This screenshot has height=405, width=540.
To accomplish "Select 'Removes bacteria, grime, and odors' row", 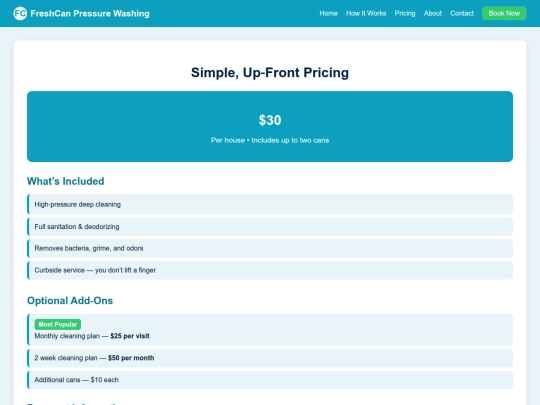I will click(x=270, y=248).
